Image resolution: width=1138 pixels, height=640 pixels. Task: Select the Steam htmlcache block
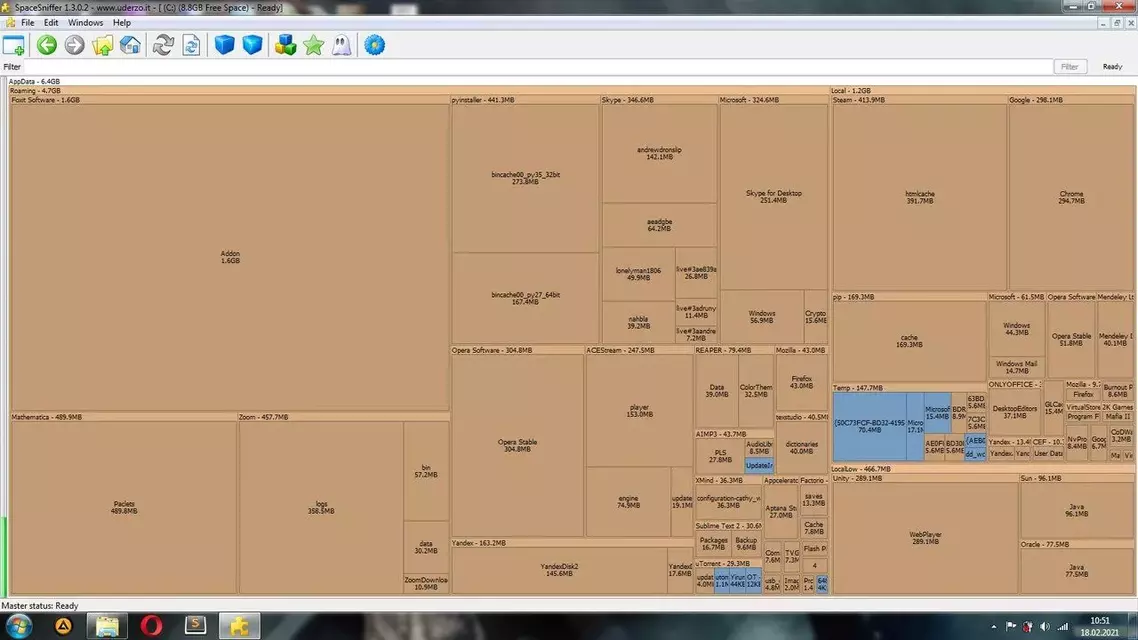(x=920, y=197)
